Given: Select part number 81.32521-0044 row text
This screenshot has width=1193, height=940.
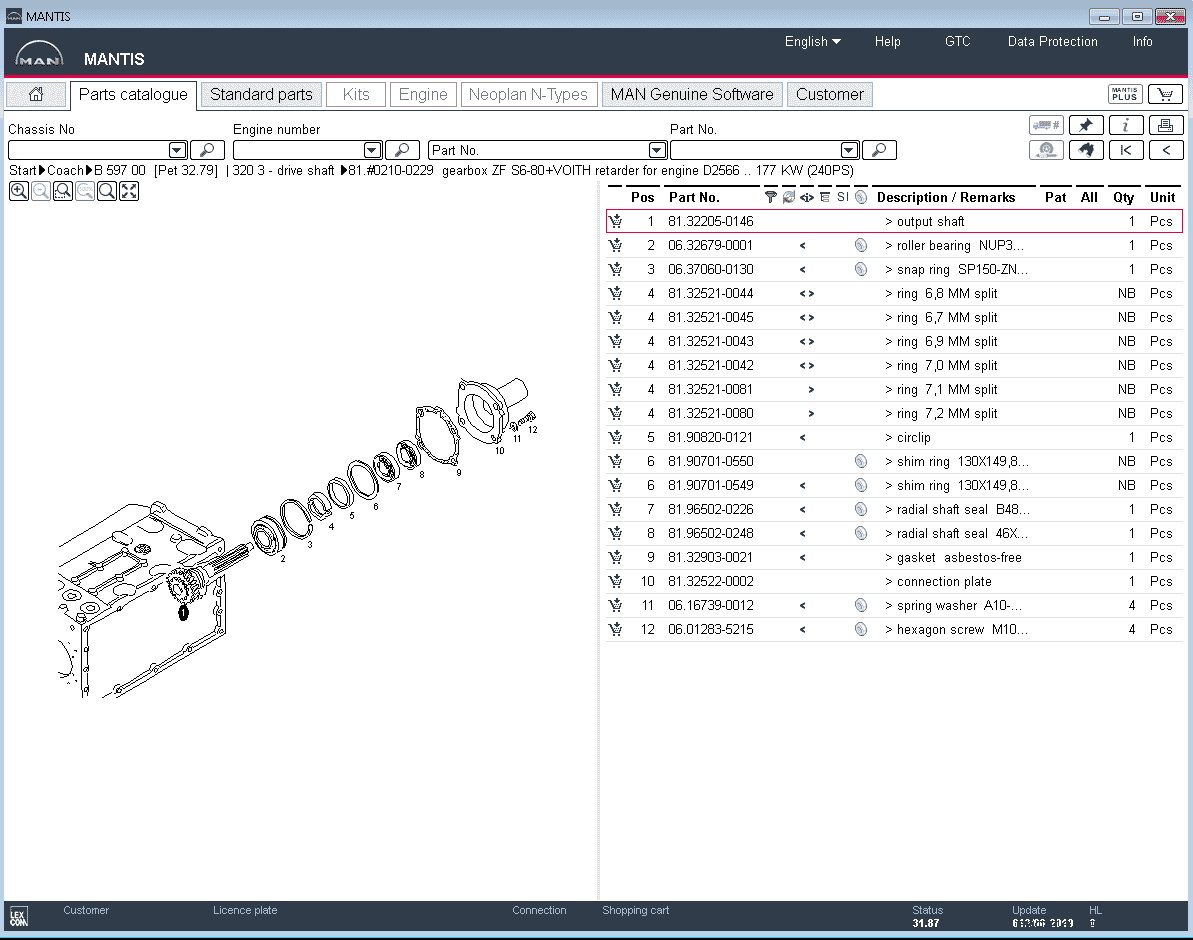Looking at the screenshot, I should [x=711, y=294].
